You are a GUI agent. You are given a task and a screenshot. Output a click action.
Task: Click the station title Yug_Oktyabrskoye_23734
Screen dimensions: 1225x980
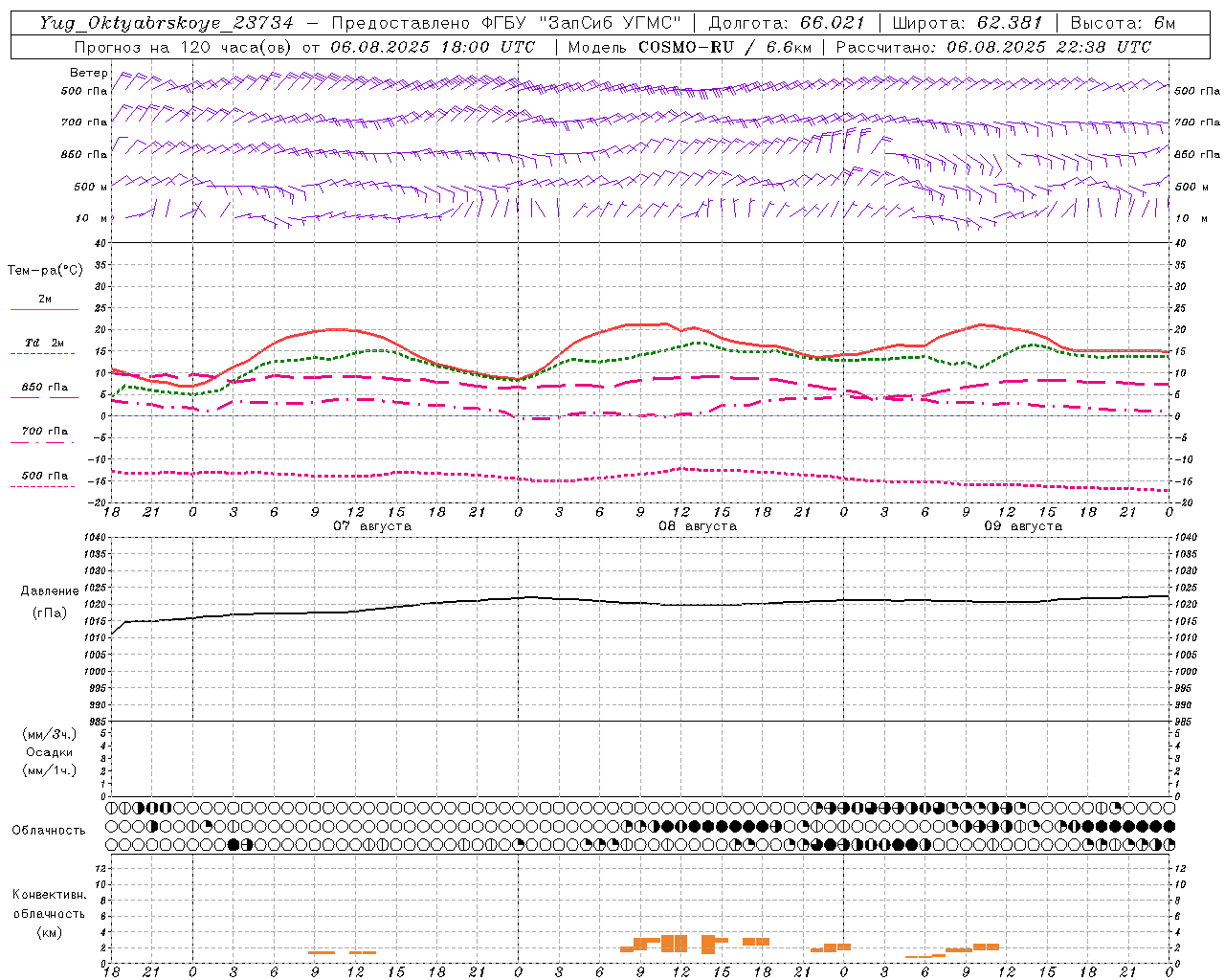(x=167, y=23)
